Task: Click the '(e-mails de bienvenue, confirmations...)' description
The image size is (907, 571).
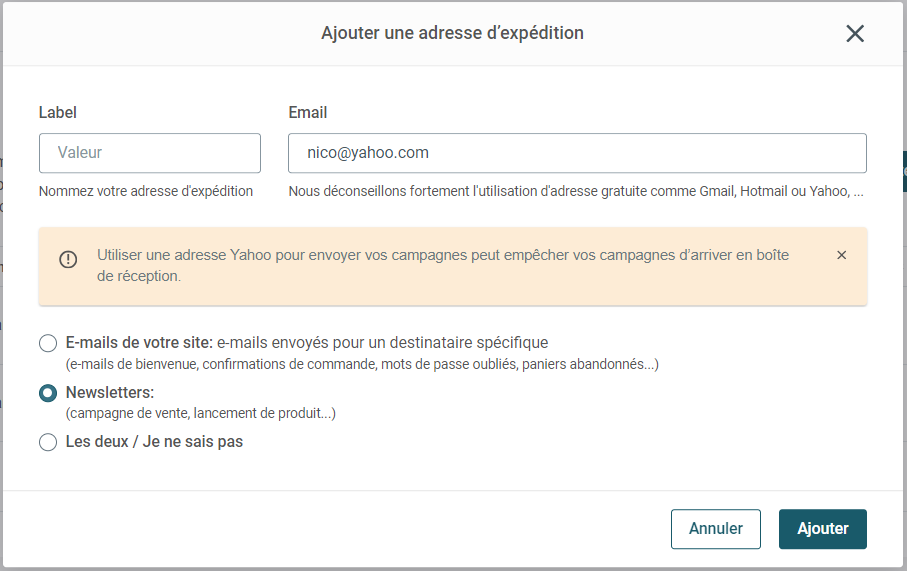Action: [x=362, y=364]
